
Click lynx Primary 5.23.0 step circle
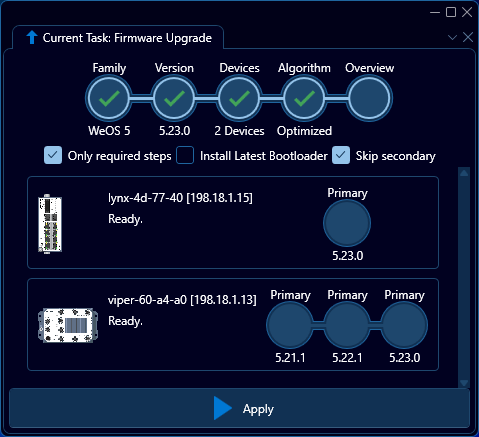coord(347,223)
